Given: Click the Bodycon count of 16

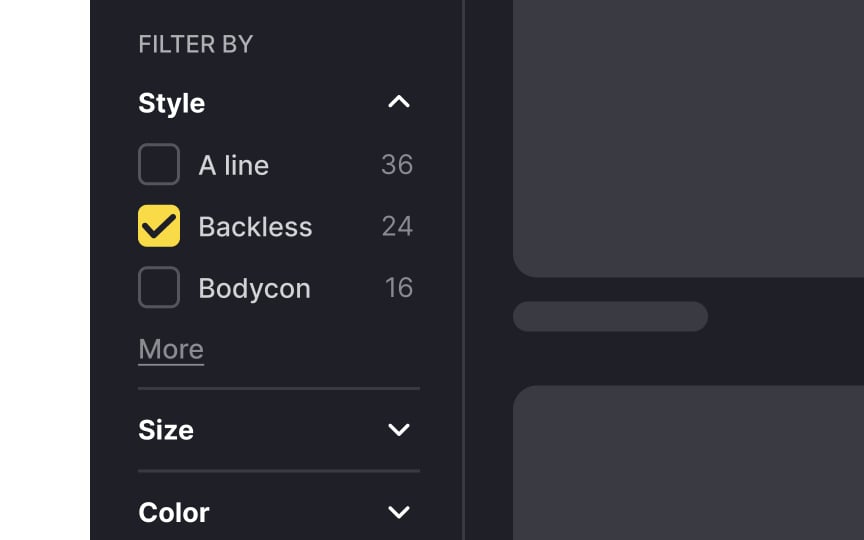Looking at the screenshot, I should click(398, 288).
